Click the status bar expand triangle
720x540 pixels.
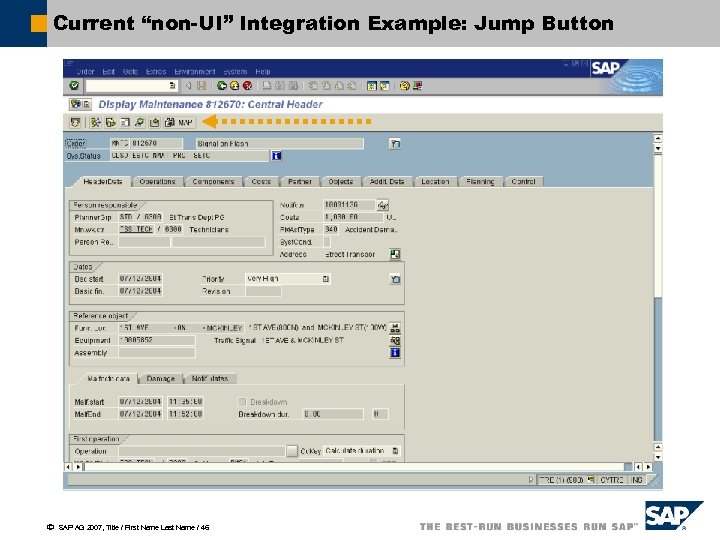point(531,479)
